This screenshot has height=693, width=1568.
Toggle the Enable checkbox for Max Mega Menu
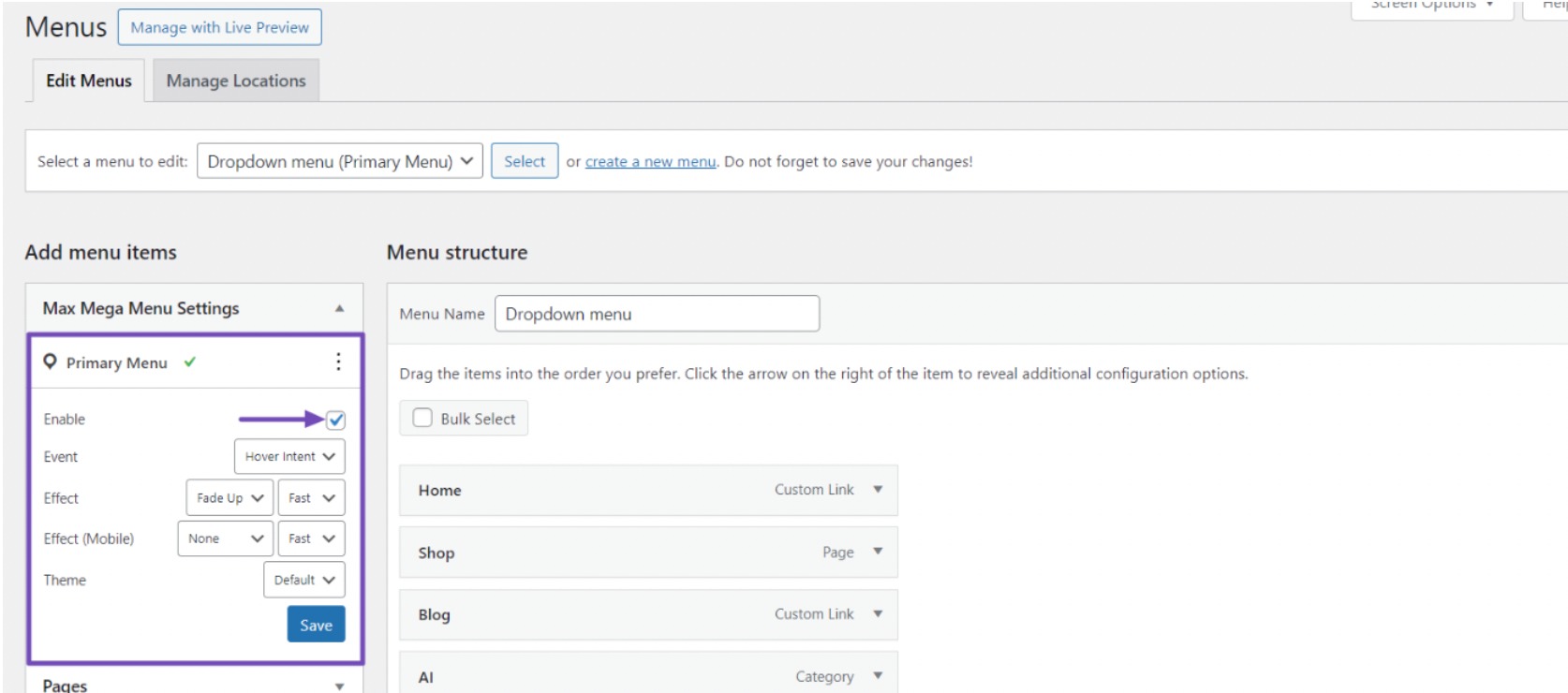click(x=335, y=420)
